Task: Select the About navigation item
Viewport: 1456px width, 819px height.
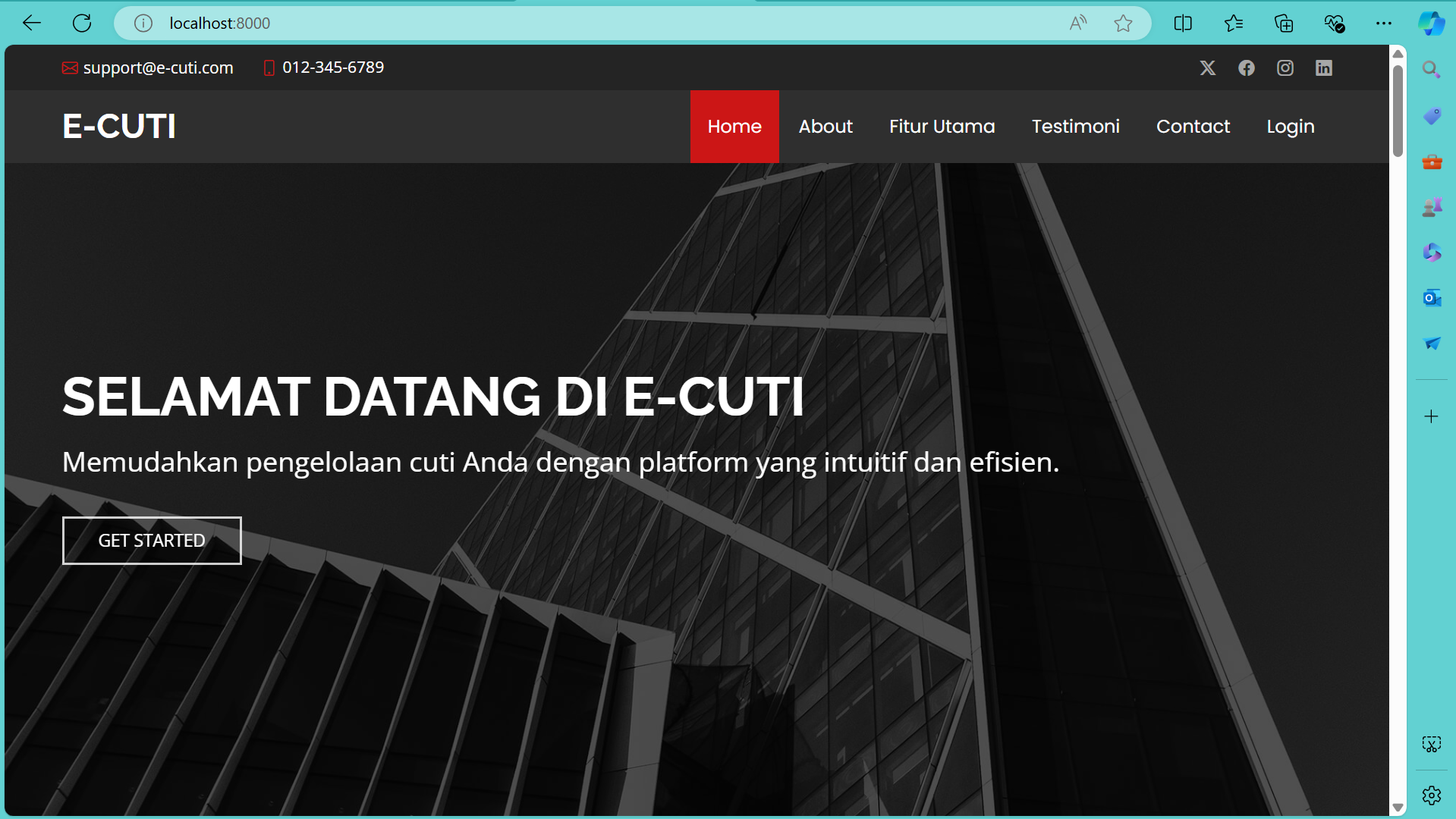Action: click(x=825, y=127)
